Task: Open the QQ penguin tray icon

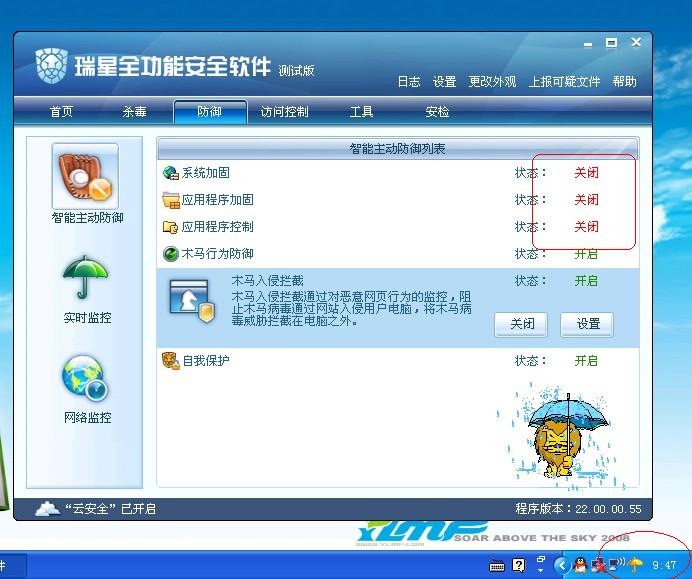Action: coord(580,564)
